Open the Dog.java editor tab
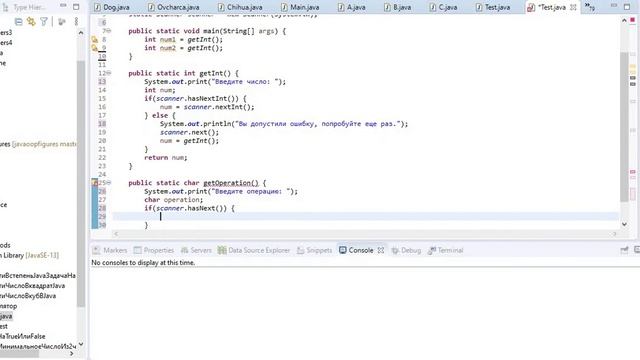This screenshot has width=640, height=360. (x=112, y=7)
